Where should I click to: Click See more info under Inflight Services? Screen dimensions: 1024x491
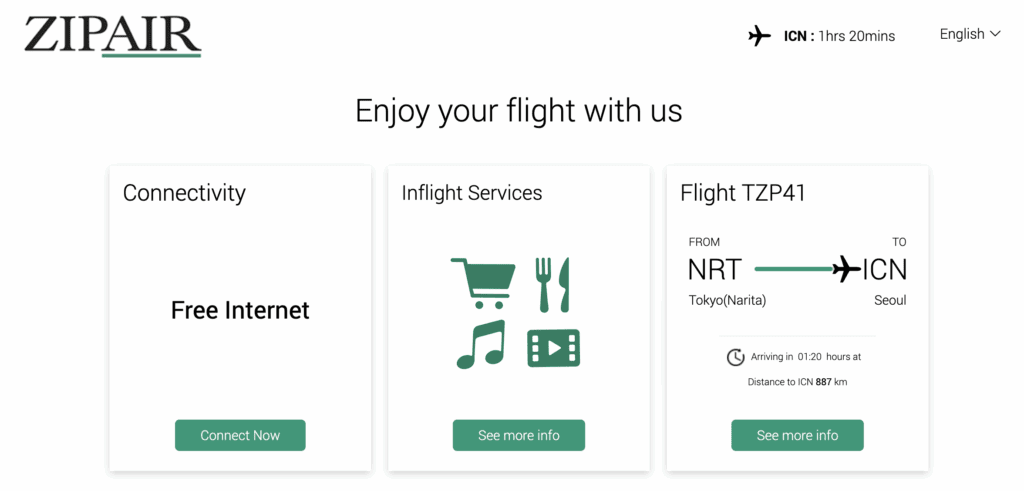pos(519,435)
